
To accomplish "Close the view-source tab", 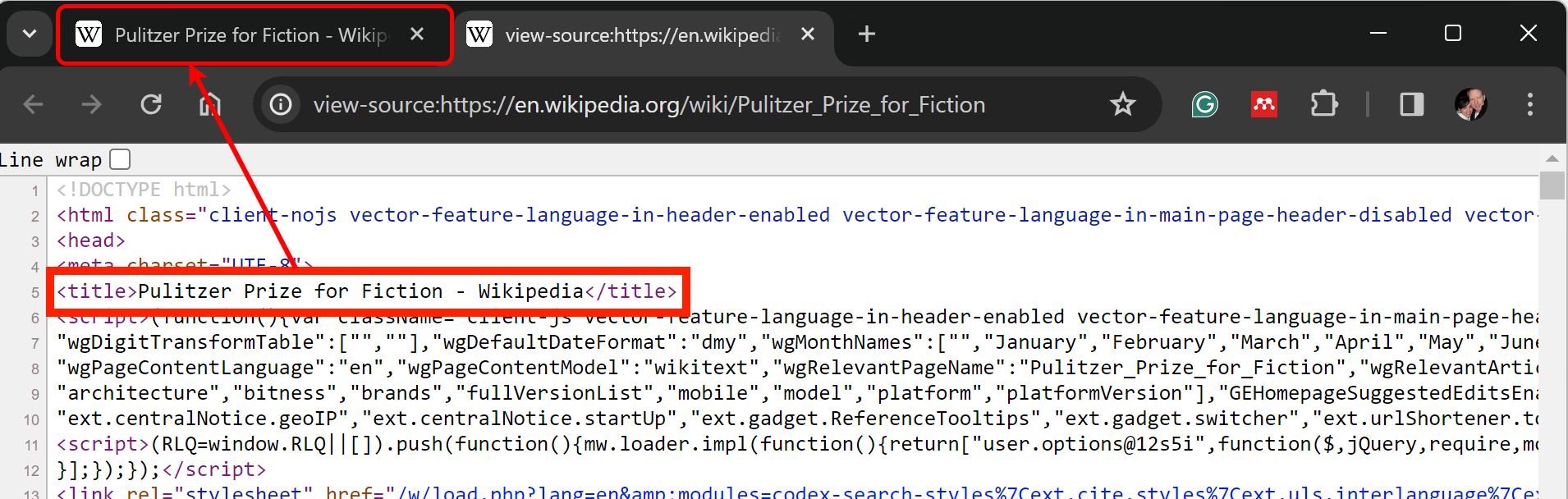I will click(x=808, y=34).
